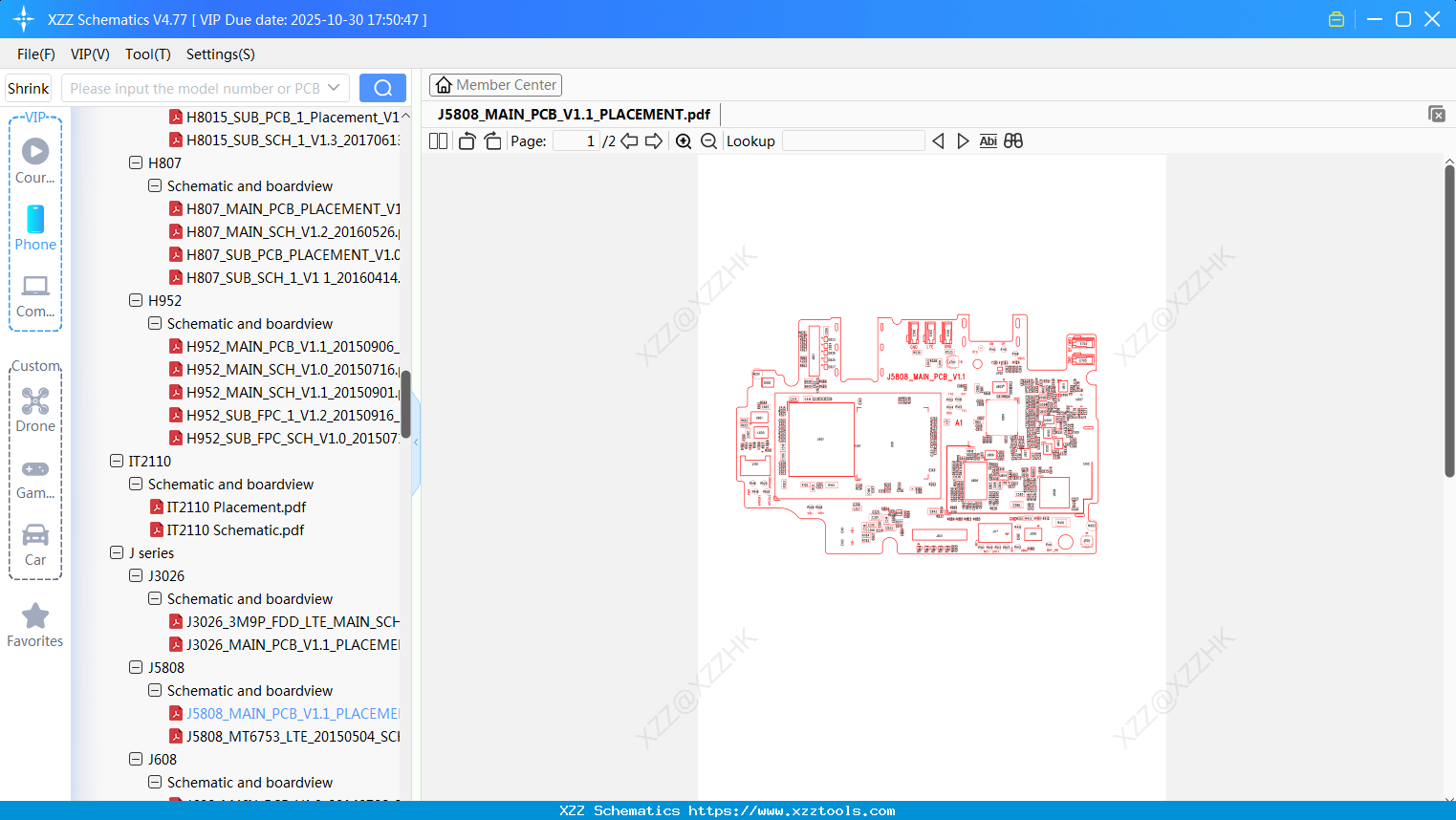The height and width of the screenshot is (820, 1456).
Task: Rotate the PDF clockwise
Action: (x=492, y=140)
